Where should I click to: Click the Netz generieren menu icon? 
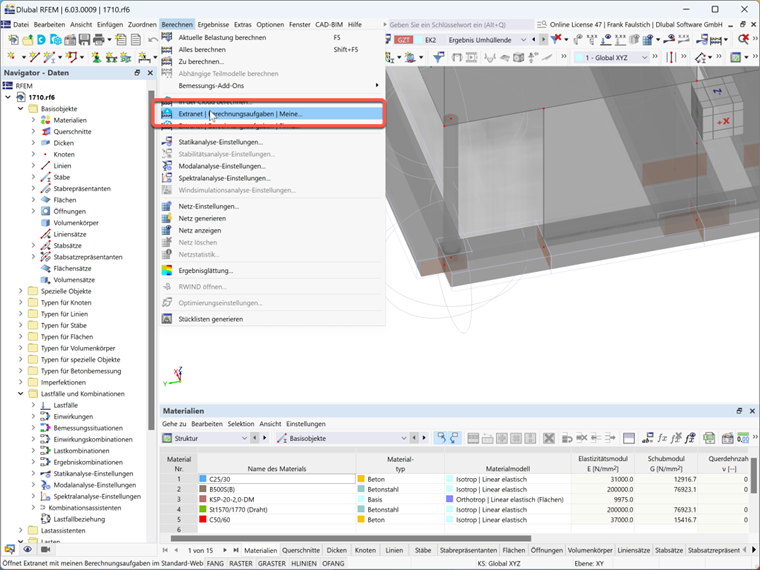tap(167, 218)
